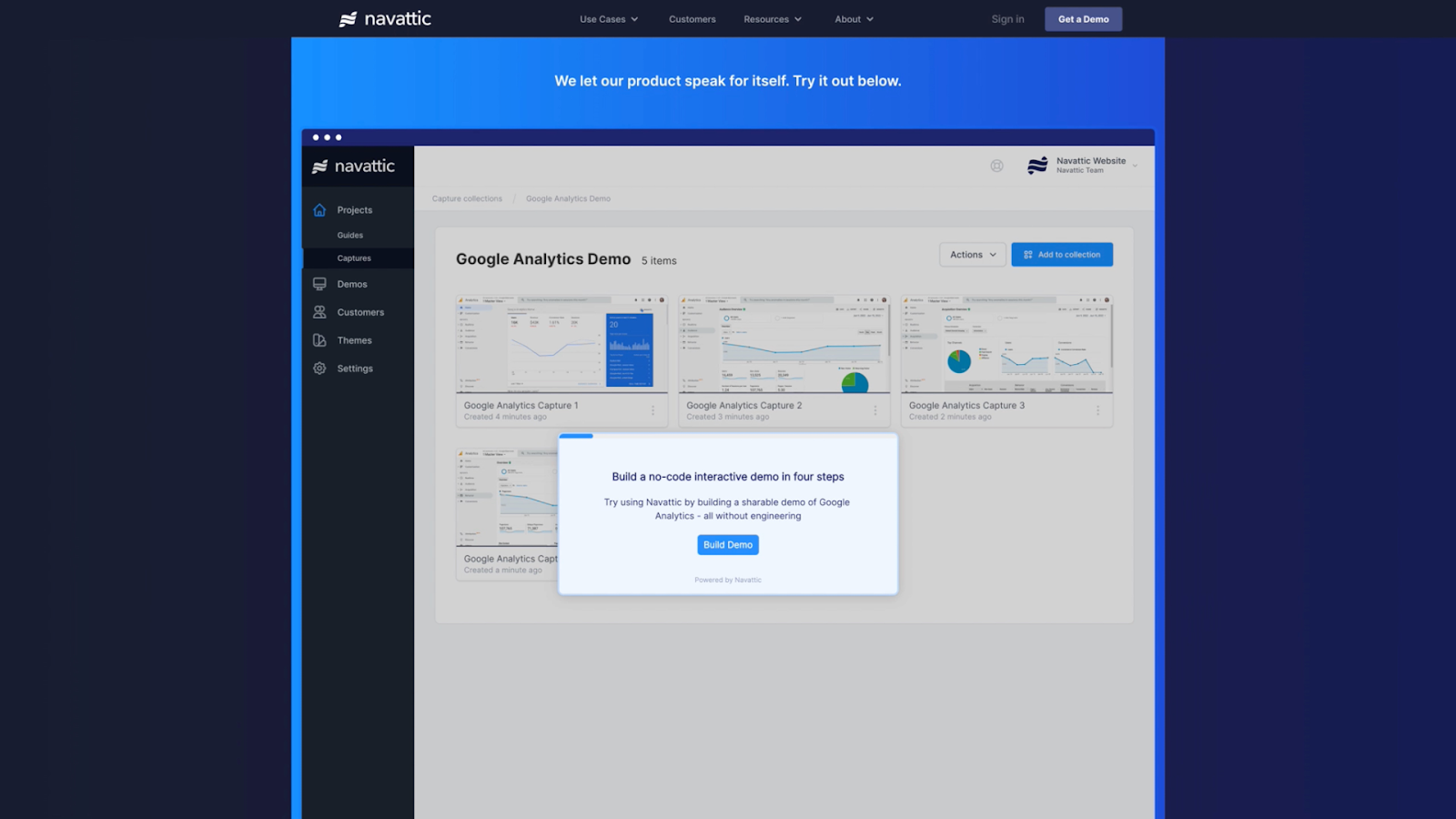
Task: Click the Get a Demo button
Action: [1083, 19]
